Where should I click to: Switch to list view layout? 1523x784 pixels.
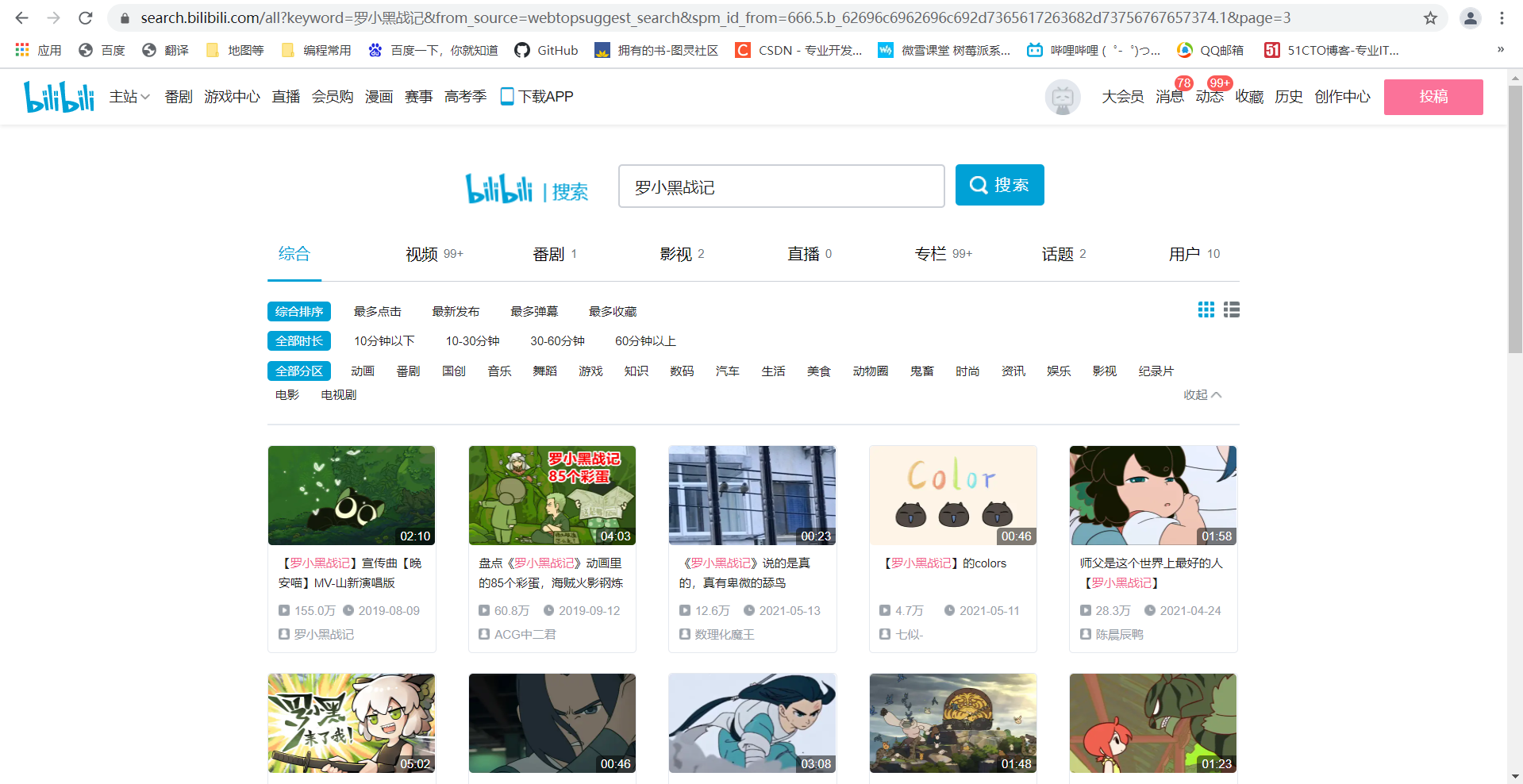1231,309
